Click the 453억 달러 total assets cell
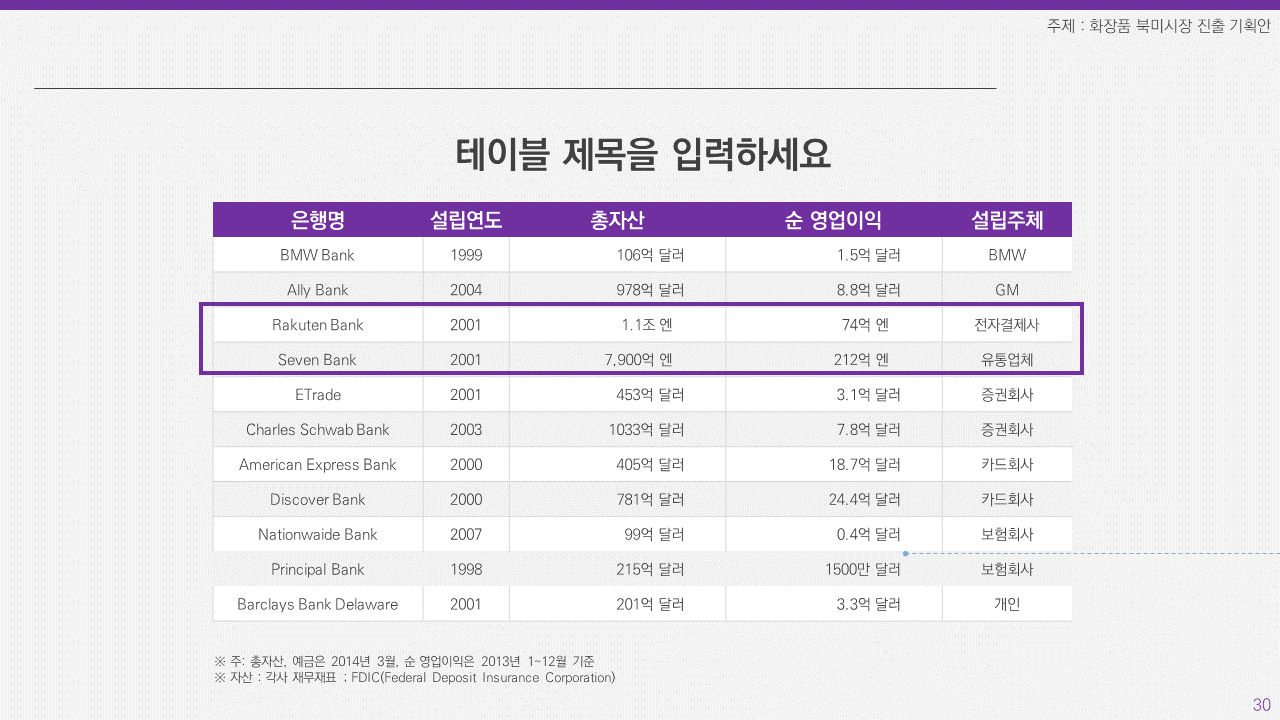This screenshot has width=1280, height=720. click(x=618, y=395)
